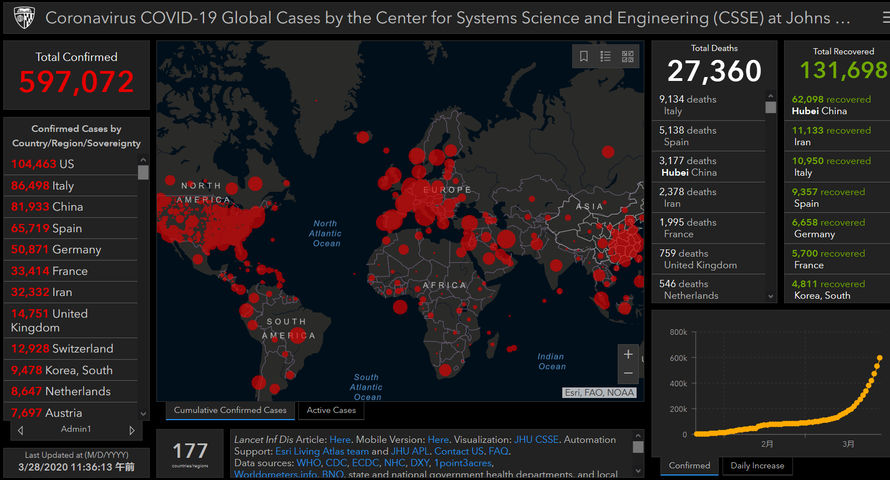
Task: Open the JHU CSSE link
Action: coord(536,440)
